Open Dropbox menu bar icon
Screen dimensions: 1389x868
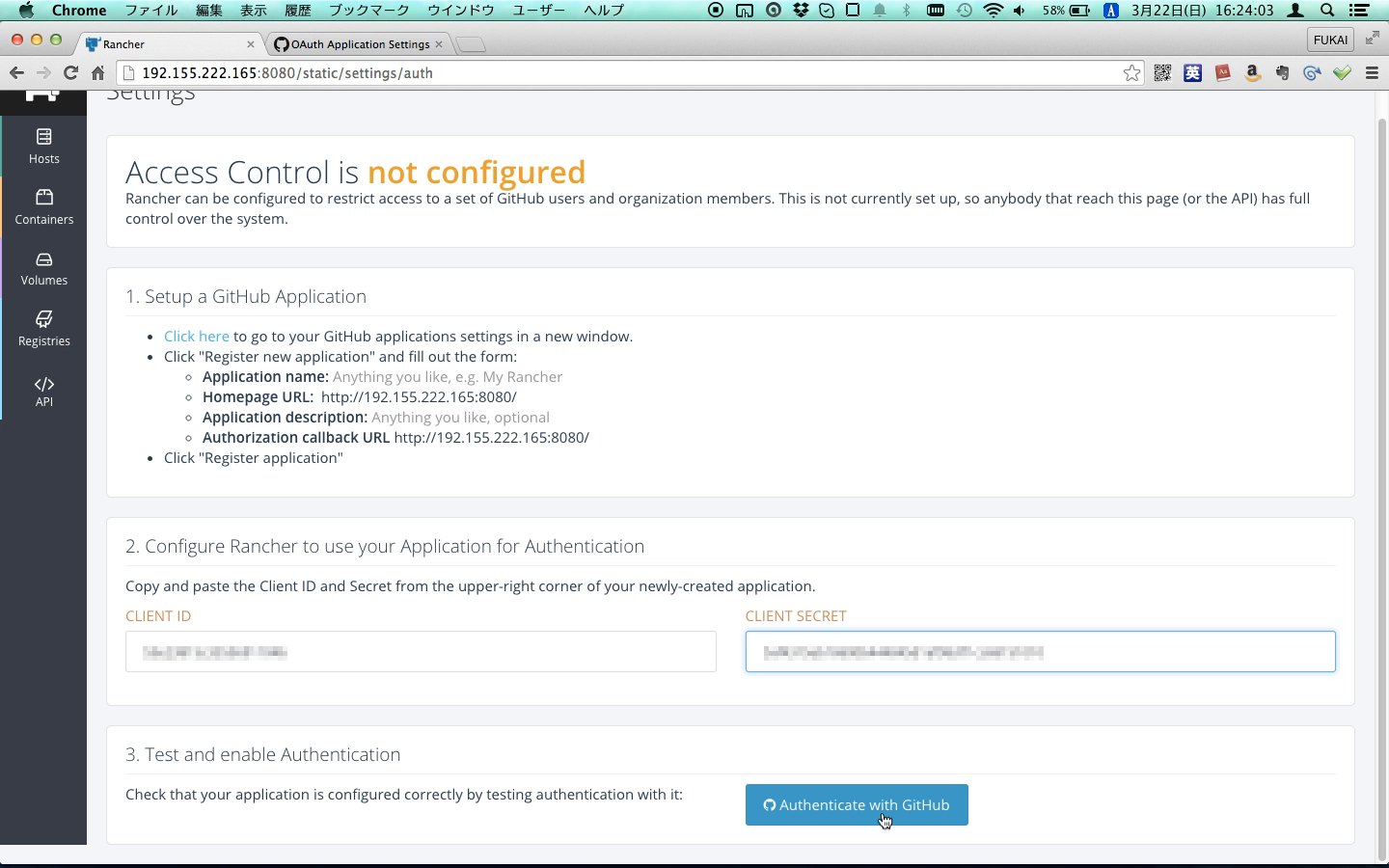[x=801, y=11]
